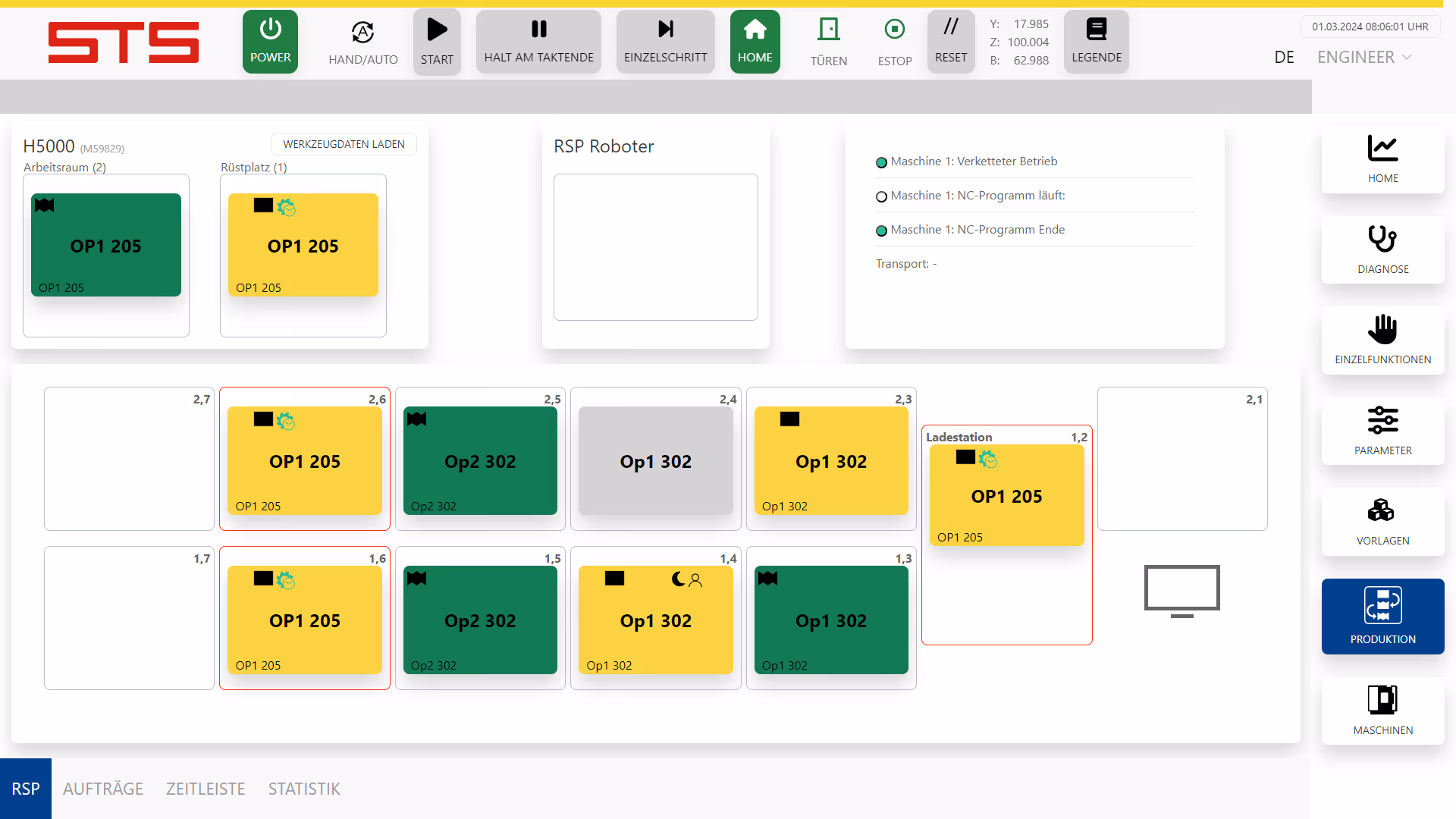The width and height of the screenshot is (1456, 819).
Task: Click the TÜREN door icon
Action: [x=828, y=30]
